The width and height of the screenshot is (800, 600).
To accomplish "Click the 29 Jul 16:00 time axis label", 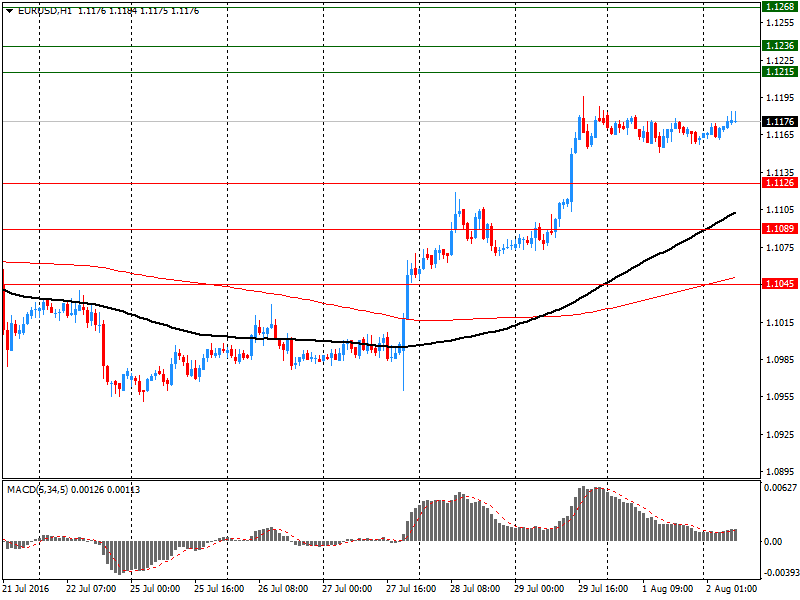I will click(603, 589).
